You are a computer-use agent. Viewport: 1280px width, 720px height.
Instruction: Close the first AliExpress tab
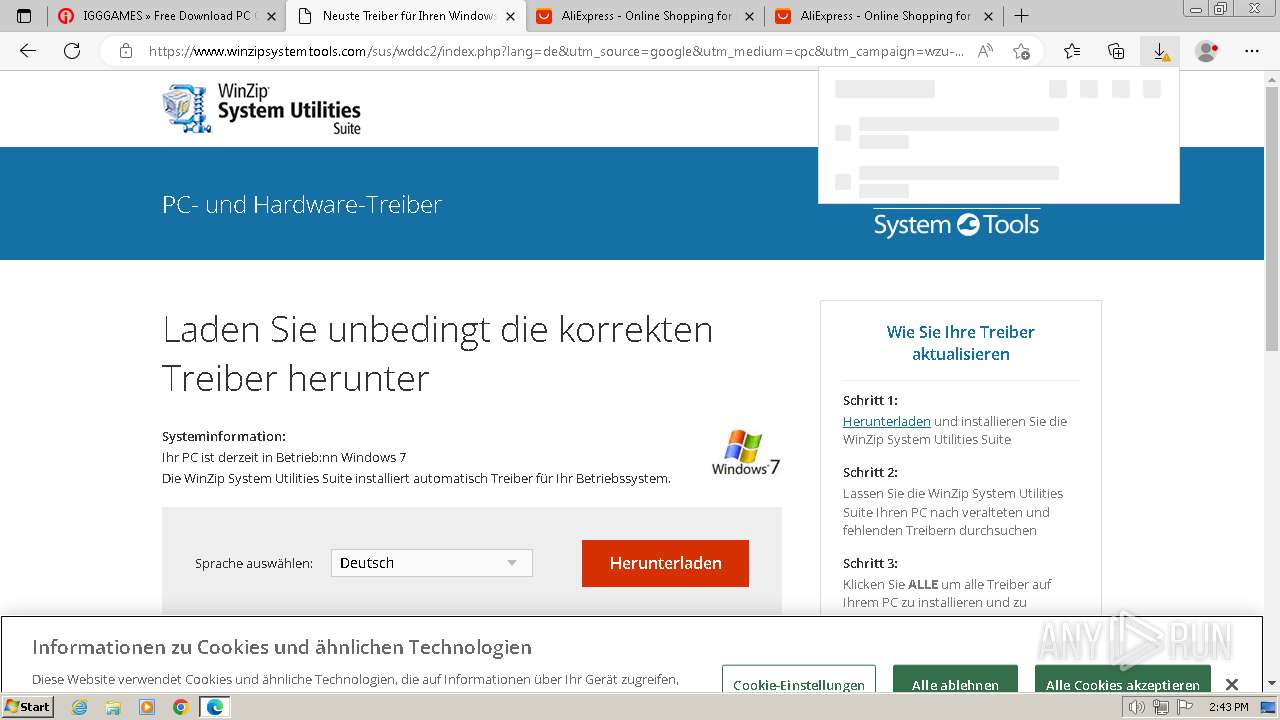pos(749,16)
